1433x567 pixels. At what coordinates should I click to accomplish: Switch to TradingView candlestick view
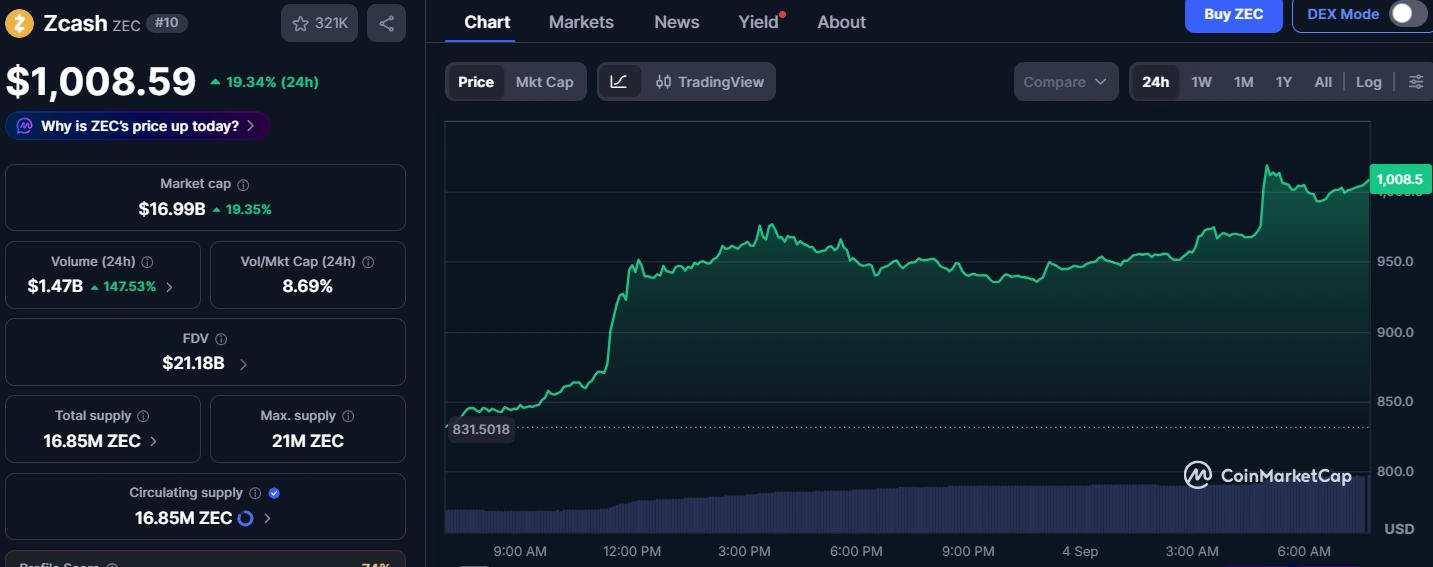[x=710, y=82]
